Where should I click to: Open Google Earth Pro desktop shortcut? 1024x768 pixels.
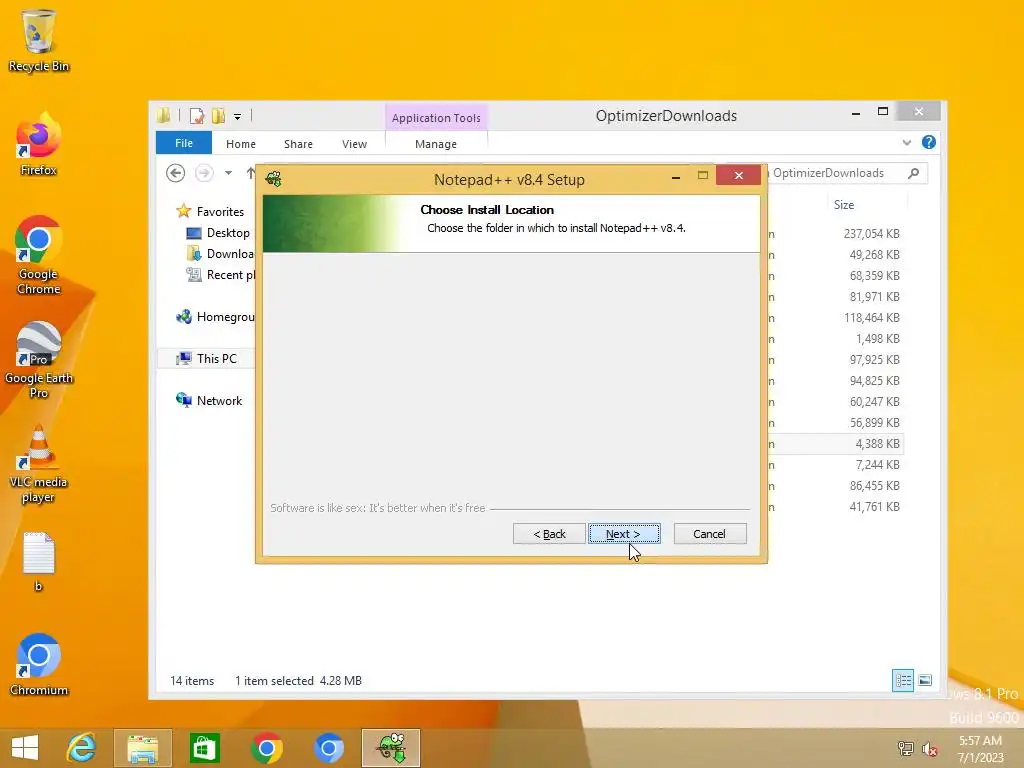point(39,359)
